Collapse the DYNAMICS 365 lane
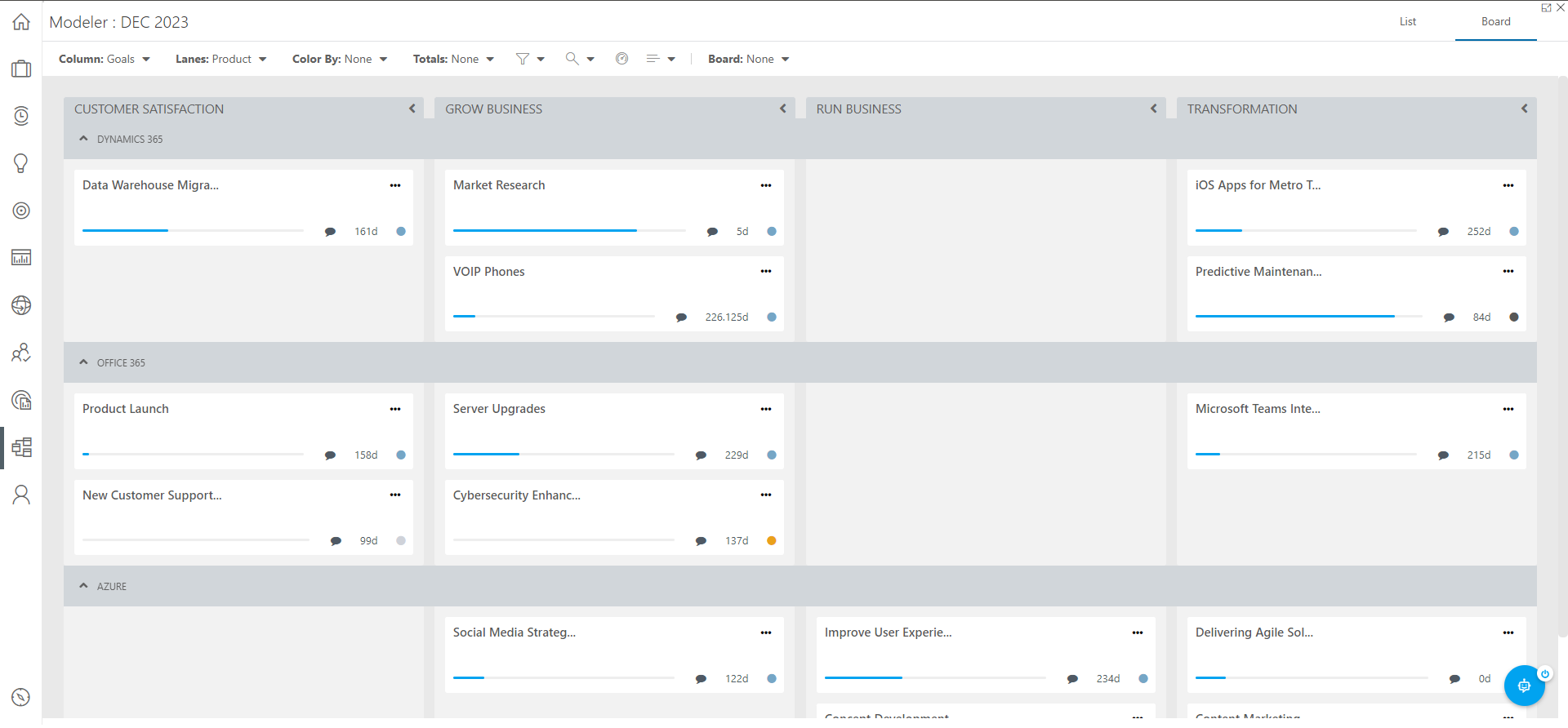Image resolution: width=1568 pixels, height=728 pixels. click(83, 139)
